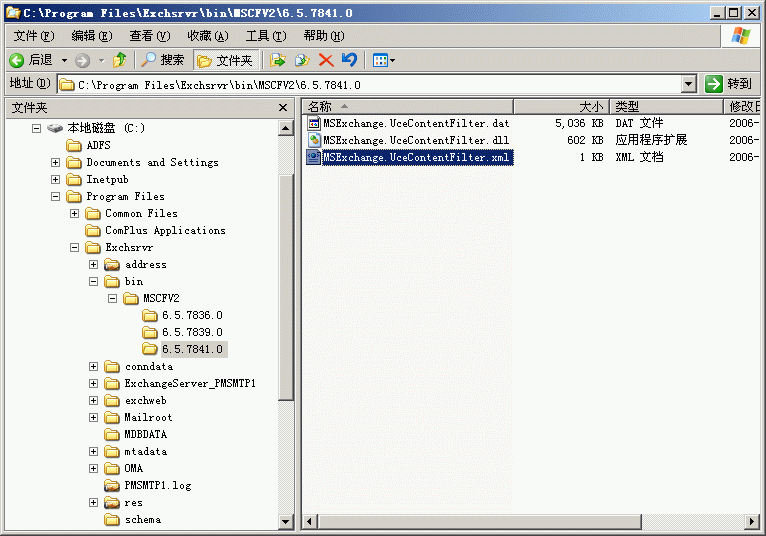The height and width of the screenshot is (536, 766).
Task: Click the 转到 Go button
Action: [729, 84]
